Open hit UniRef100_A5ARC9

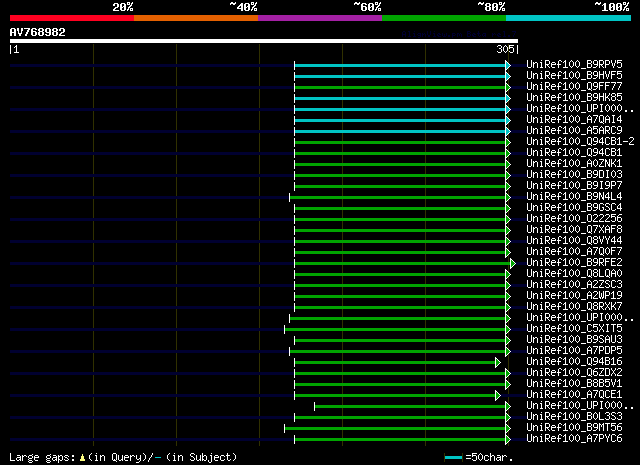click(x=574, y=131)
